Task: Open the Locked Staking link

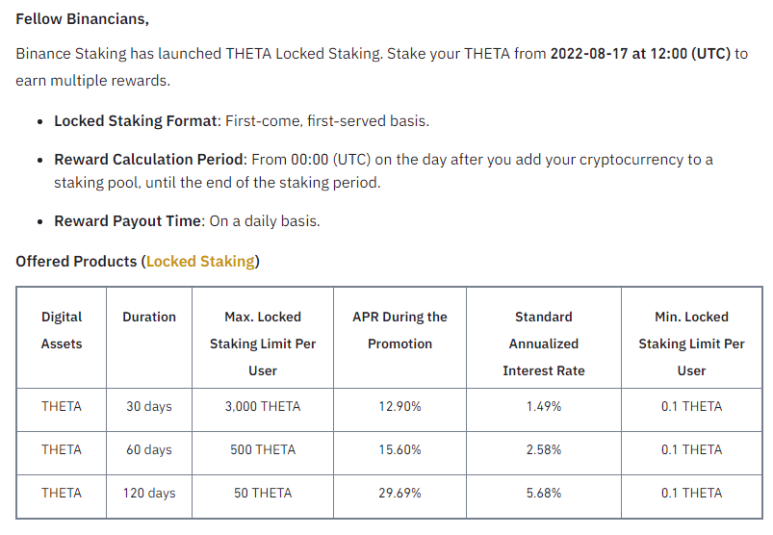Action: (x=200, y=261)
